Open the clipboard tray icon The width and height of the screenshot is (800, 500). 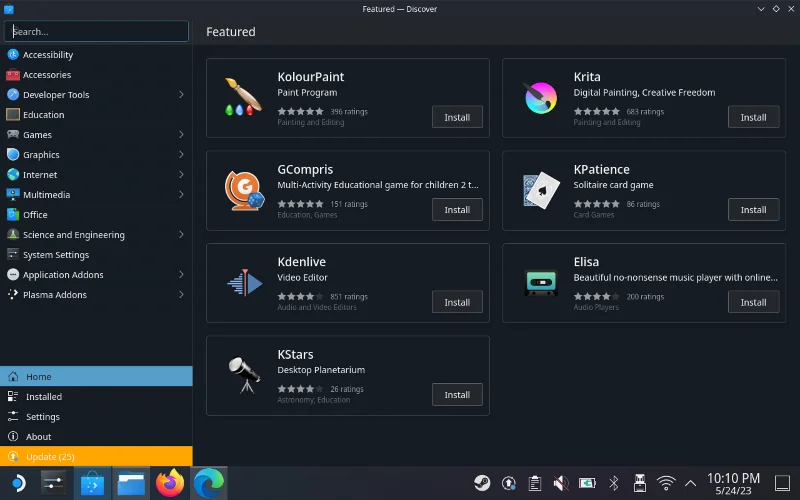coord(534,483)
